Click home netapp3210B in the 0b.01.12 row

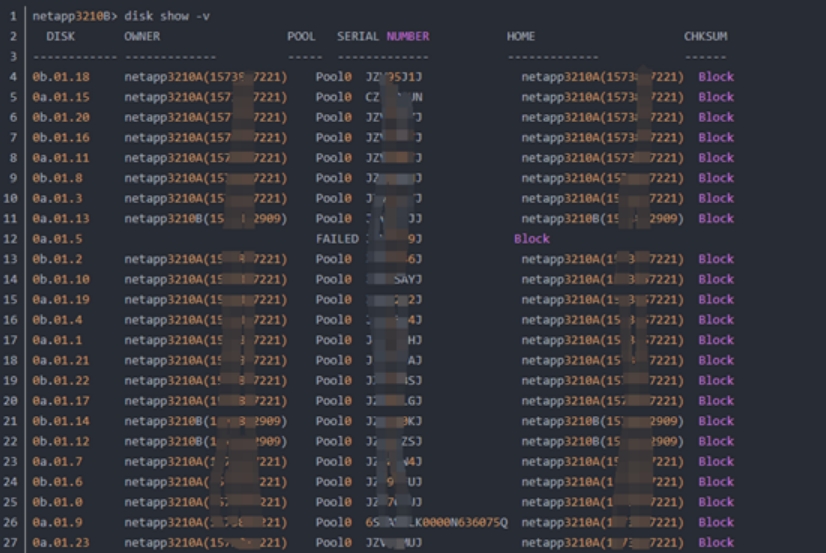click(603, 441)
